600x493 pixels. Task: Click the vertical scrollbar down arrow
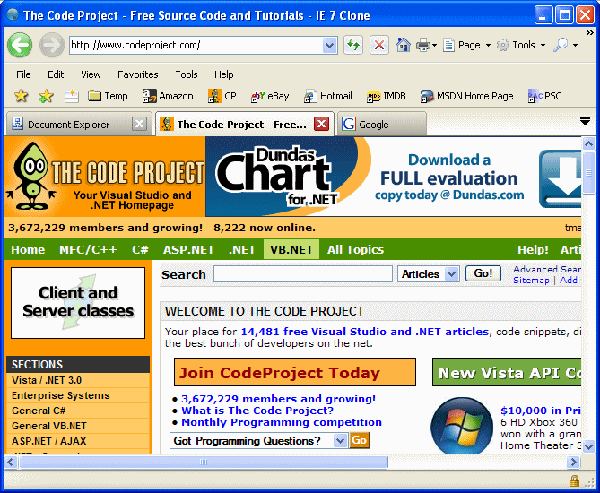tap(589, 447)
